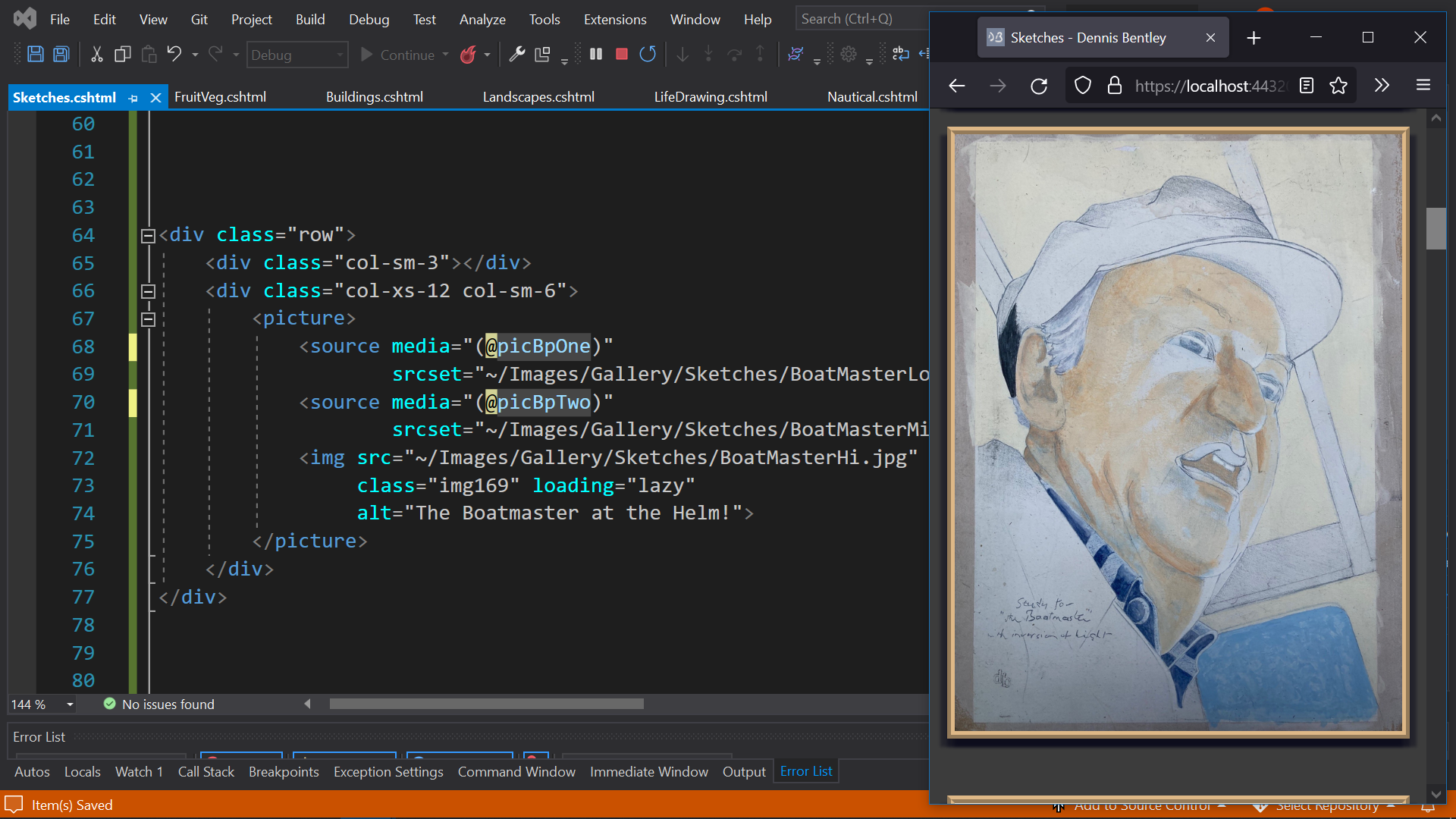Open the Debug menu
The width and height of the screenshot is (1456, 819).
point(369,19)
